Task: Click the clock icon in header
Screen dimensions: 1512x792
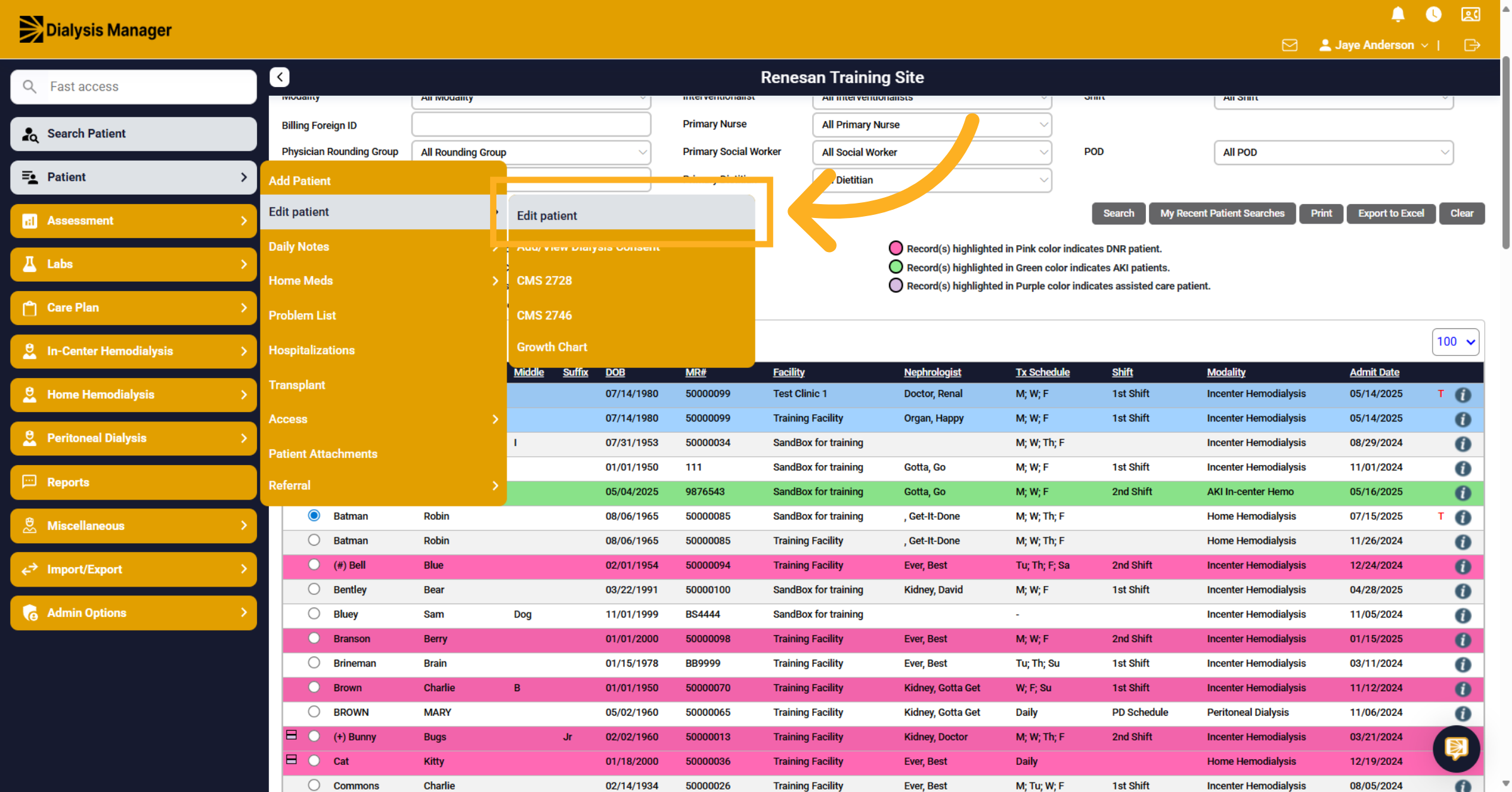Action: (x=1433, y=14)
